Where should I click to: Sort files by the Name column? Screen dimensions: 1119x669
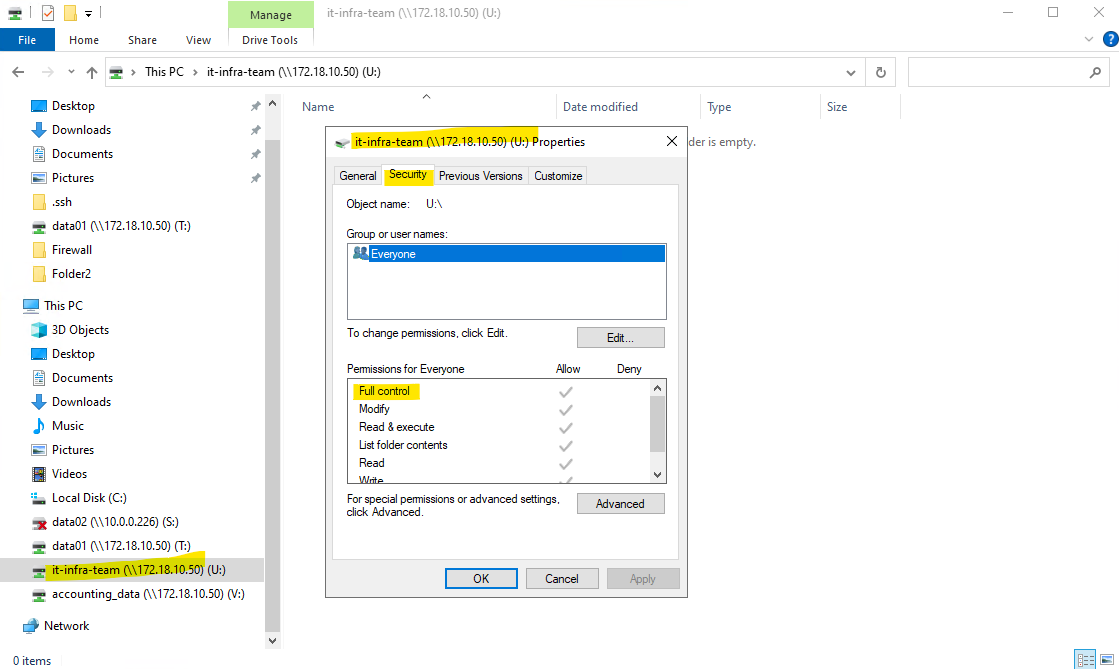[x=318, y=107]
